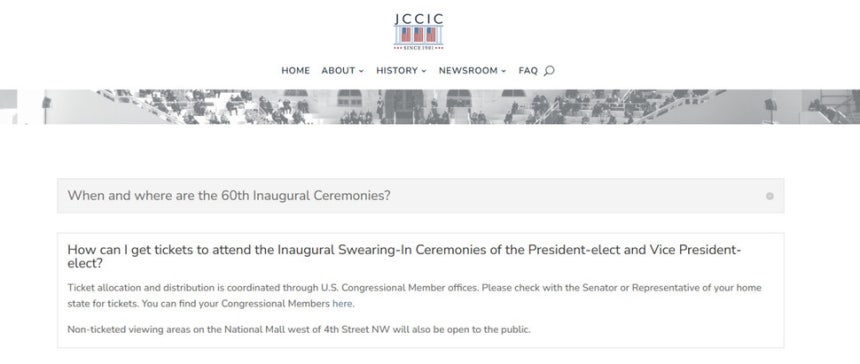Click the JCCIC flag emblem logo
This screenshot has width=860, height=364.
[x=418, y=32]
